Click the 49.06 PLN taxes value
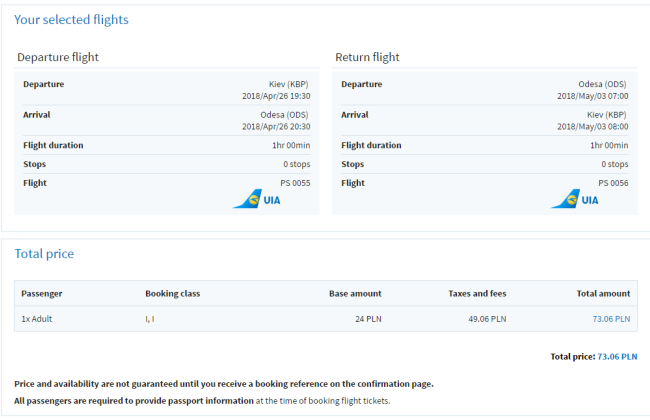Image resolution: width=650 pixels, height=420 pixels. click(485, 319)
